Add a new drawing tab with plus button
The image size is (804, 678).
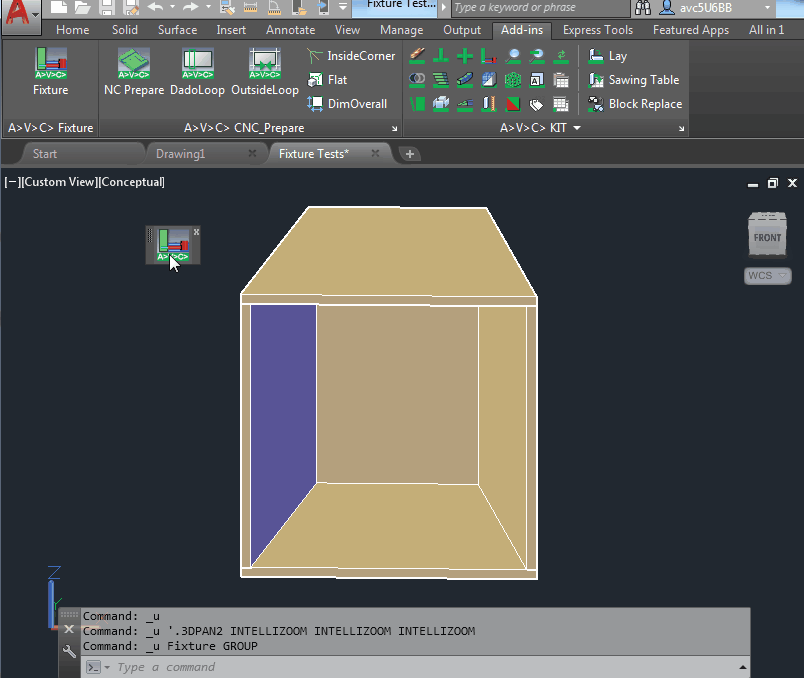pos(410,154)
